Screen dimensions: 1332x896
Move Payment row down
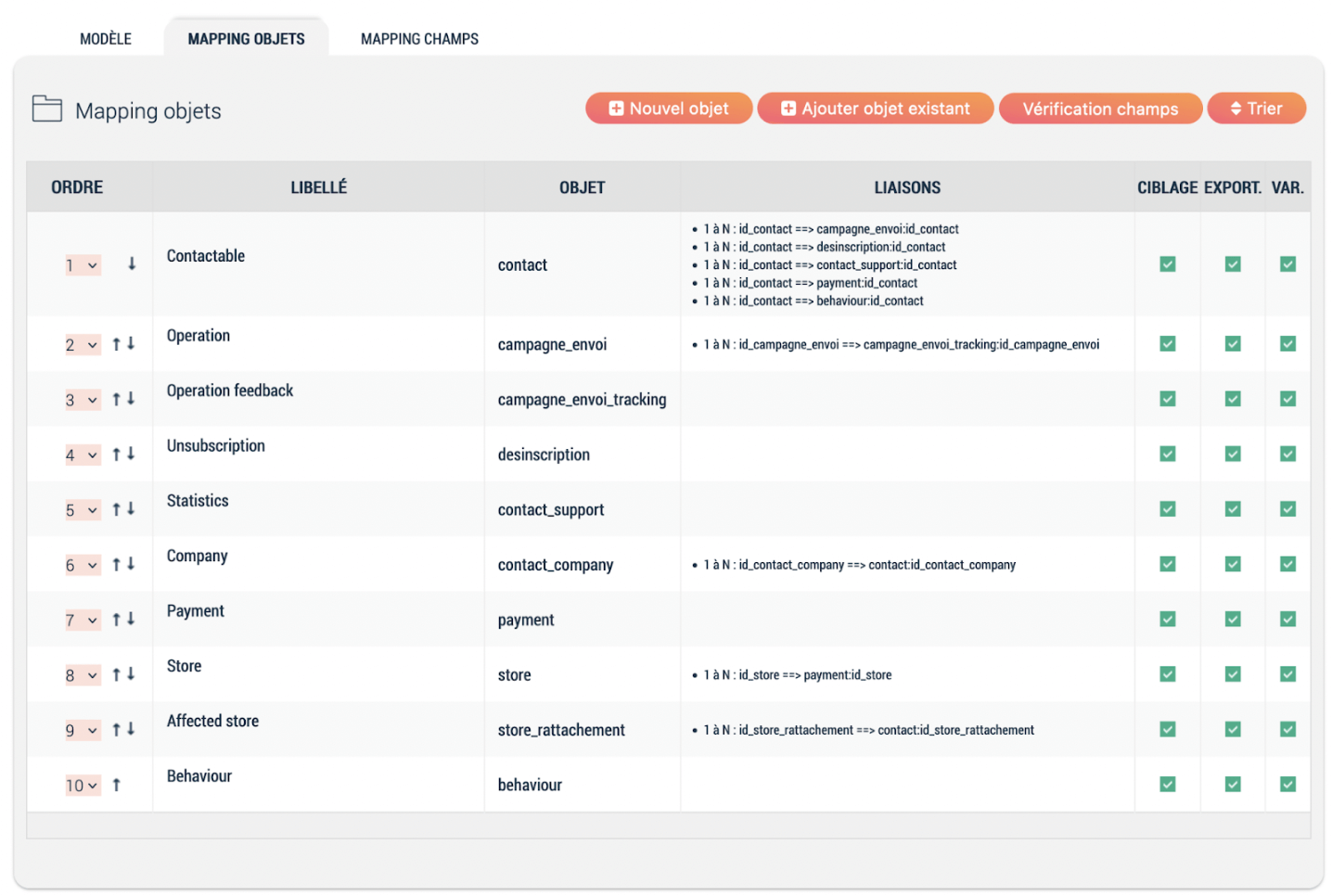[x=131, y=620]
